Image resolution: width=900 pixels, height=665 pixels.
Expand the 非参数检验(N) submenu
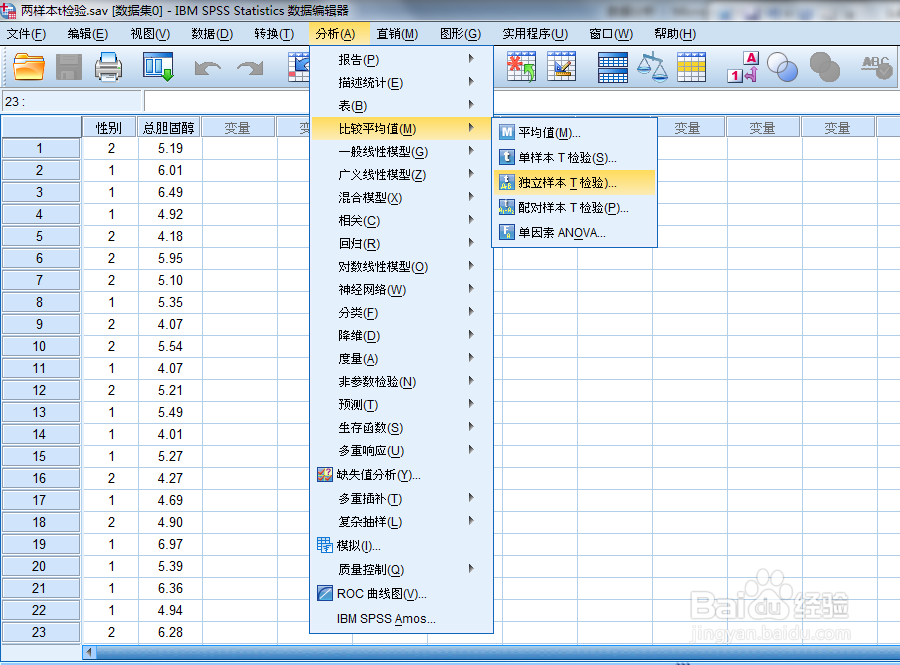402,382
